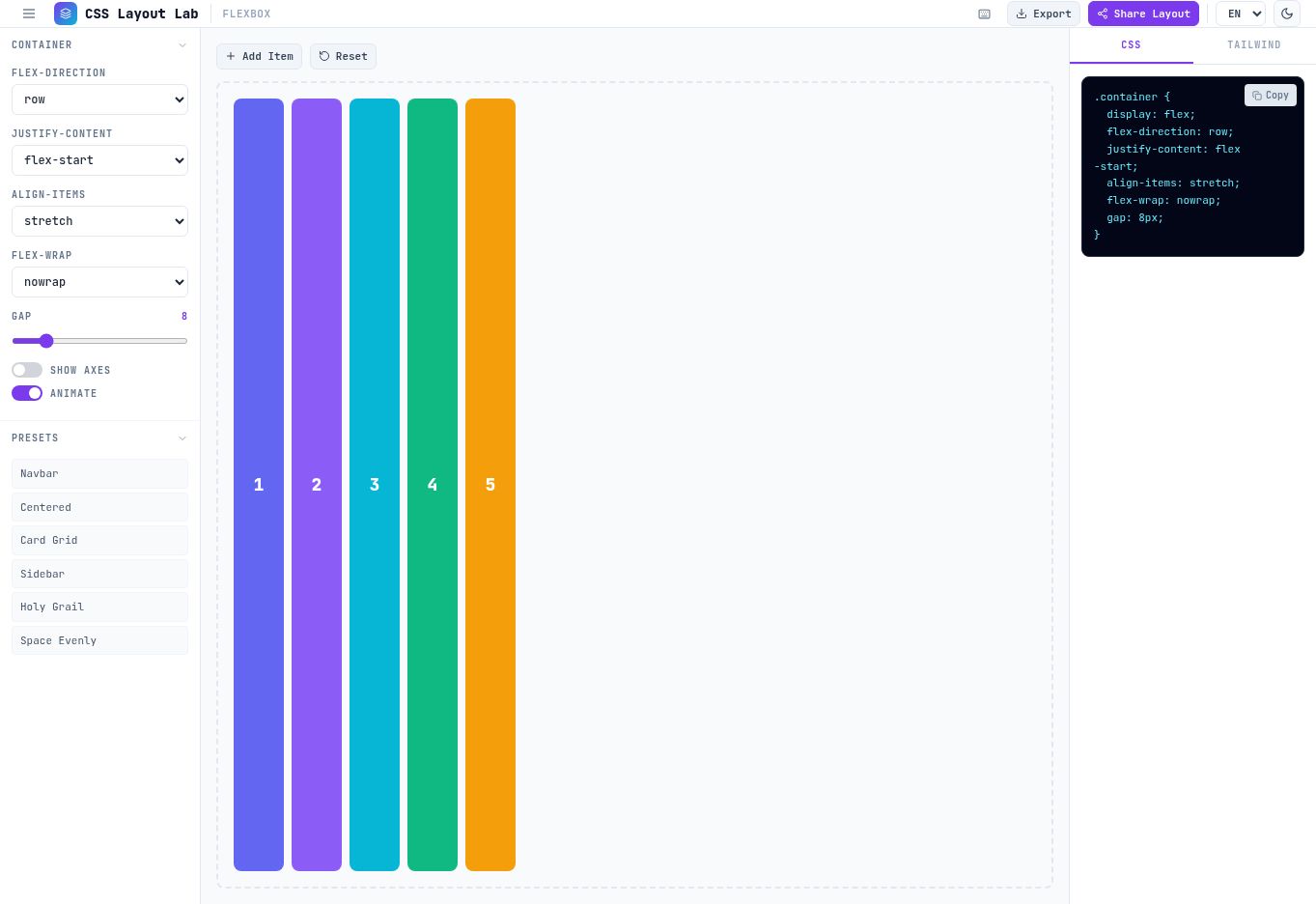Switch to the Tailwind tab
1316x904 pixels.
(1254, 44)
